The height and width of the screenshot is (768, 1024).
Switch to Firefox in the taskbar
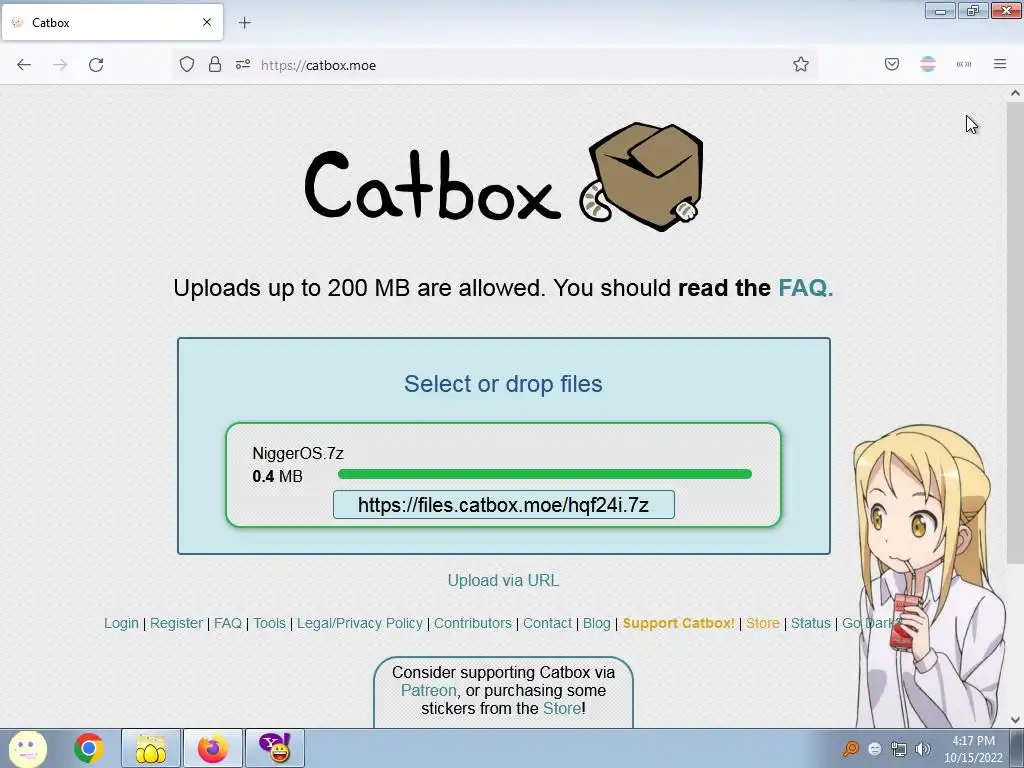(x=212, y=748)
